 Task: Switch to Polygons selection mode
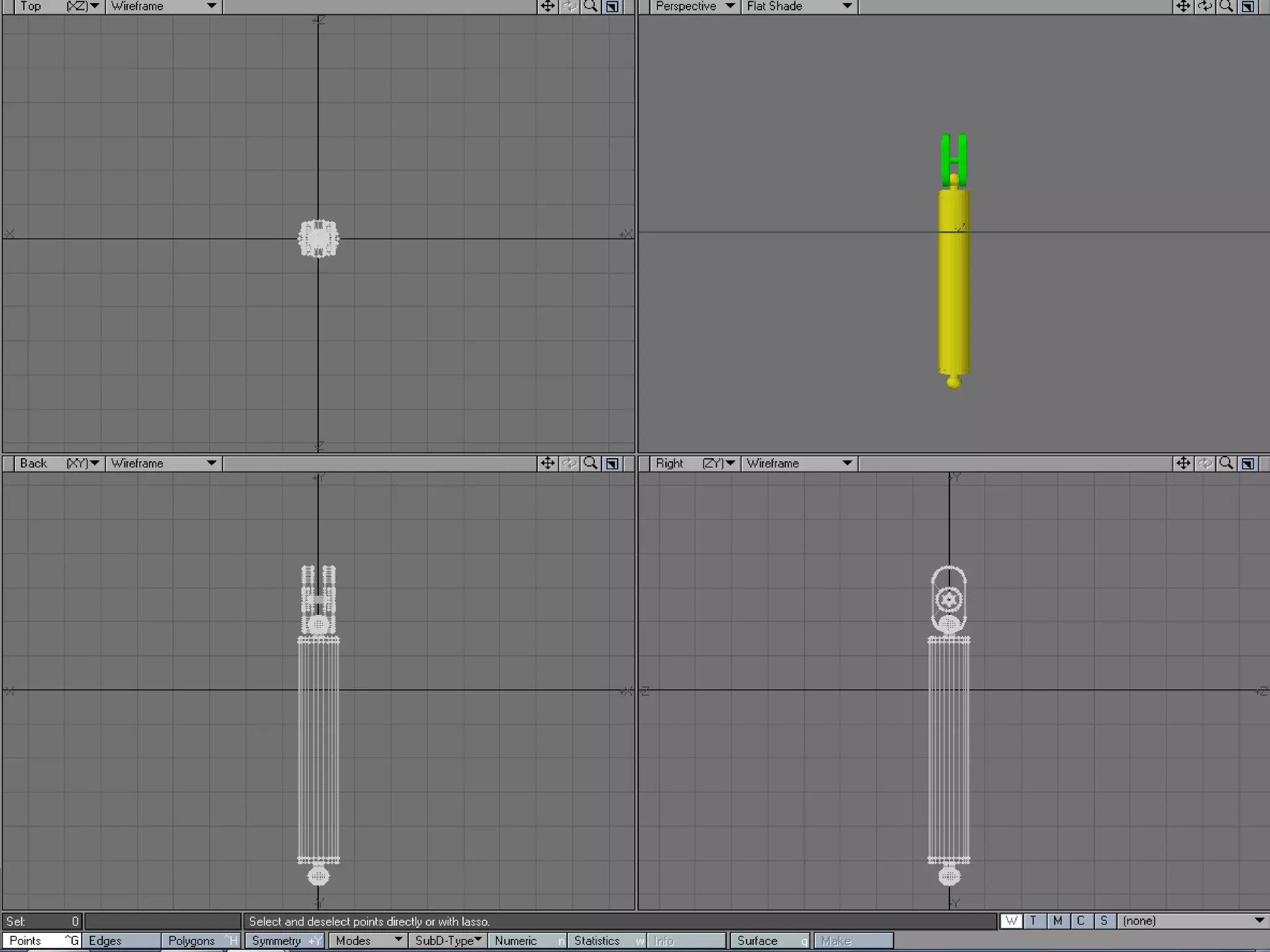201,941
